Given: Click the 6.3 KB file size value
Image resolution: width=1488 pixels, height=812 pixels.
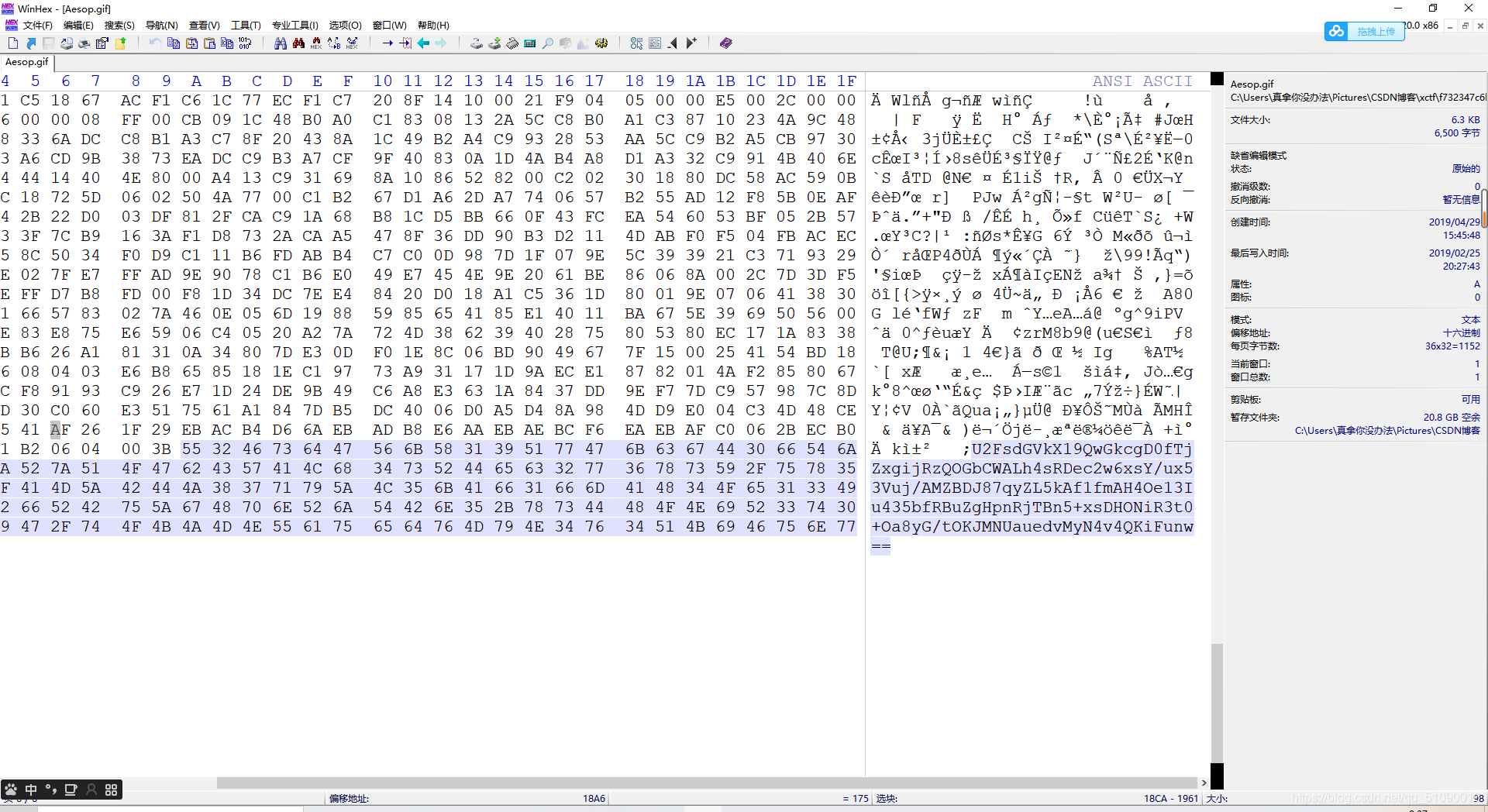Looking at the screenshot, I should click(x=1466, y=120).
